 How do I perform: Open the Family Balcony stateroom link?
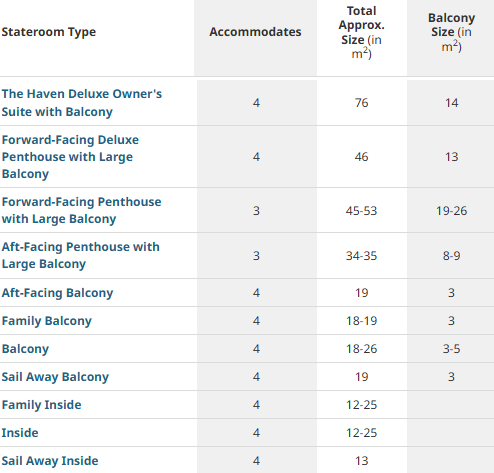click(47, 321)
